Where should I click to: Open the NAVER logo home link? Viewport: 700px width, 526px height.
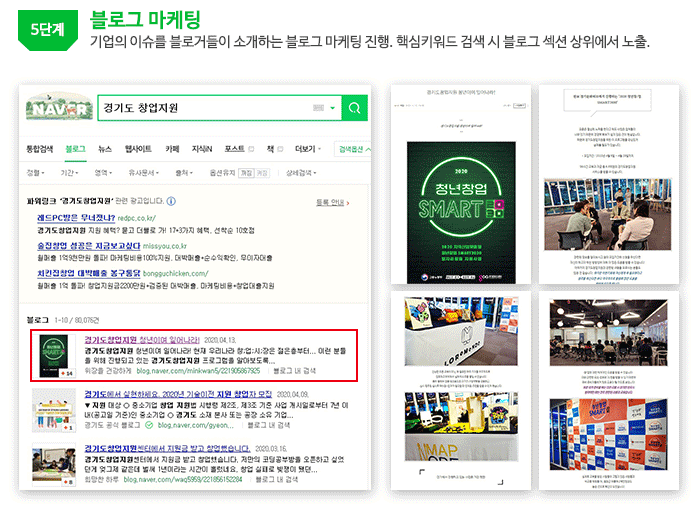(59, 108)
